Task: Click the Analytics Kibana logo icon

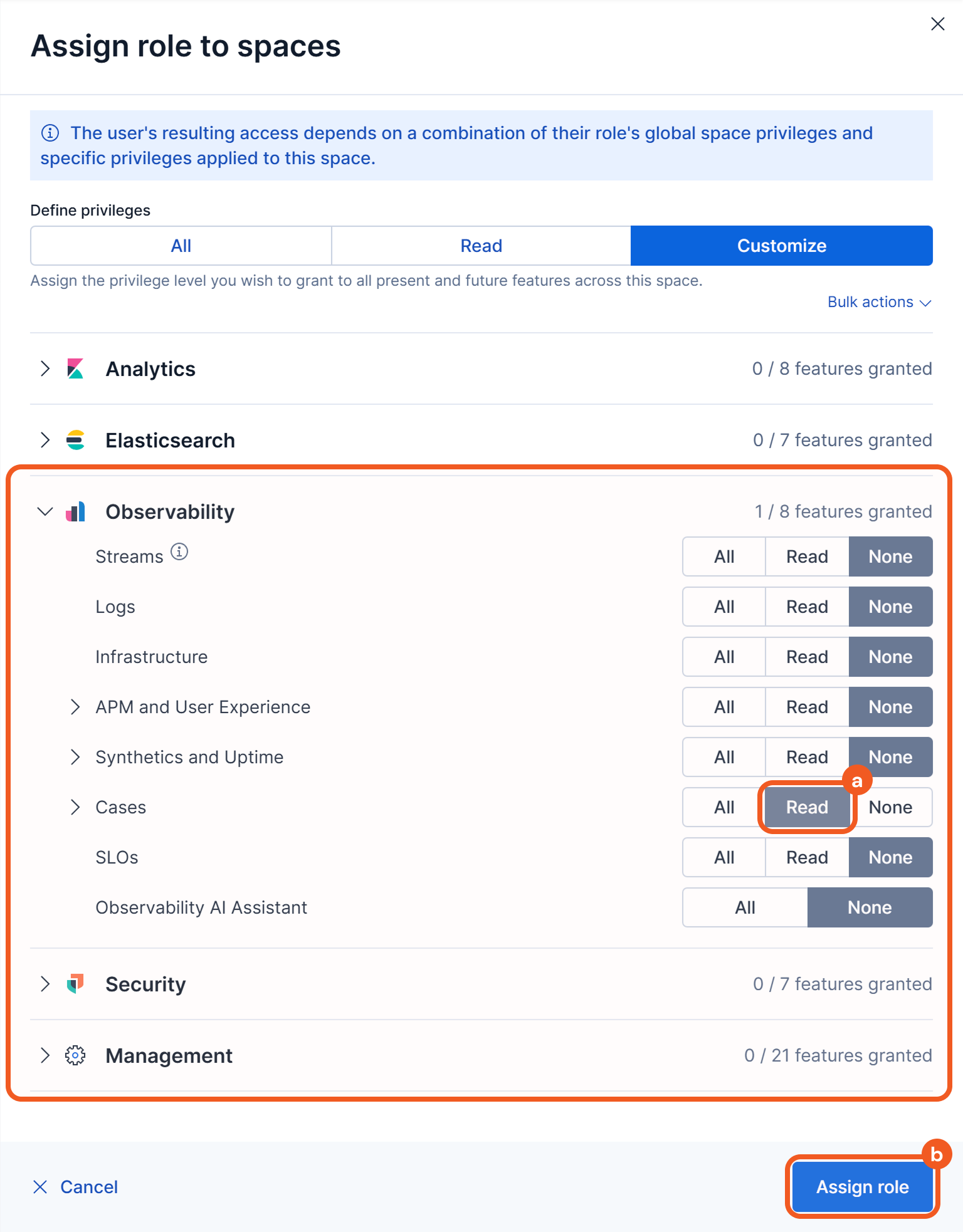Action: pos(75,368)
